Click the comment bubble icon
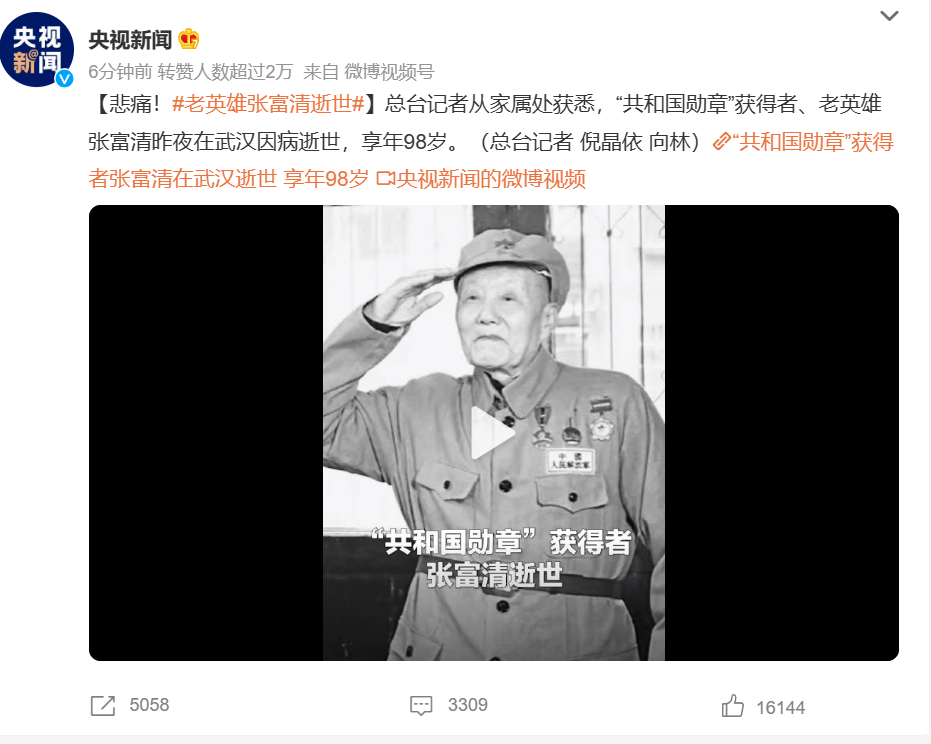This screenshot has height=744, width=931. [x=421, y=705]
